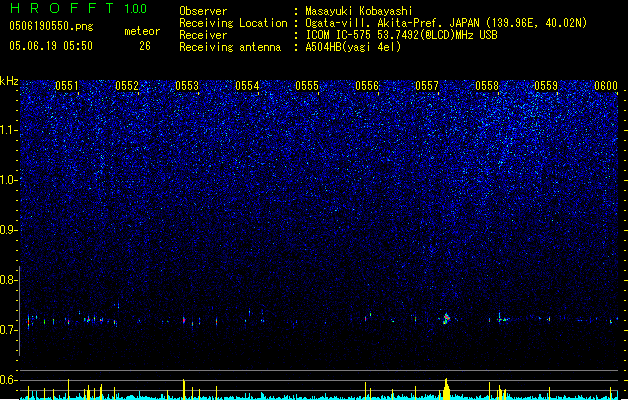Screen dimensions: 629x400
Task: Click the 0552 time marker
Action: point(127,86)
